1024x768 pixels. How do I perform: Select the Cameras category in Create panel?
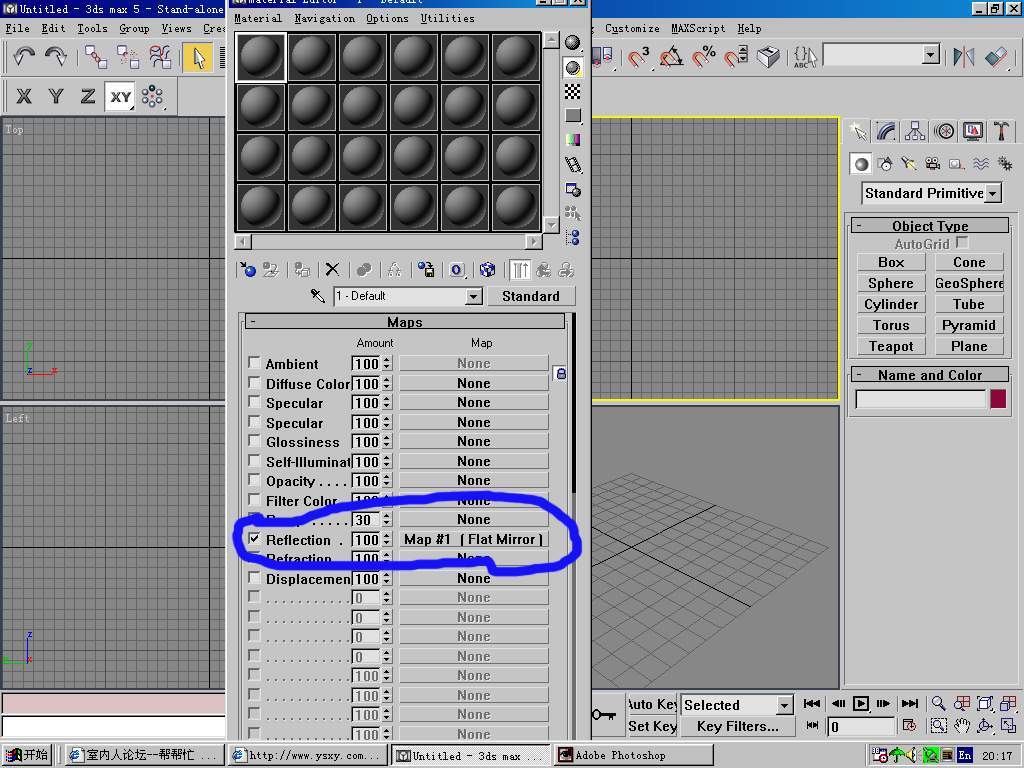[933, 164]
